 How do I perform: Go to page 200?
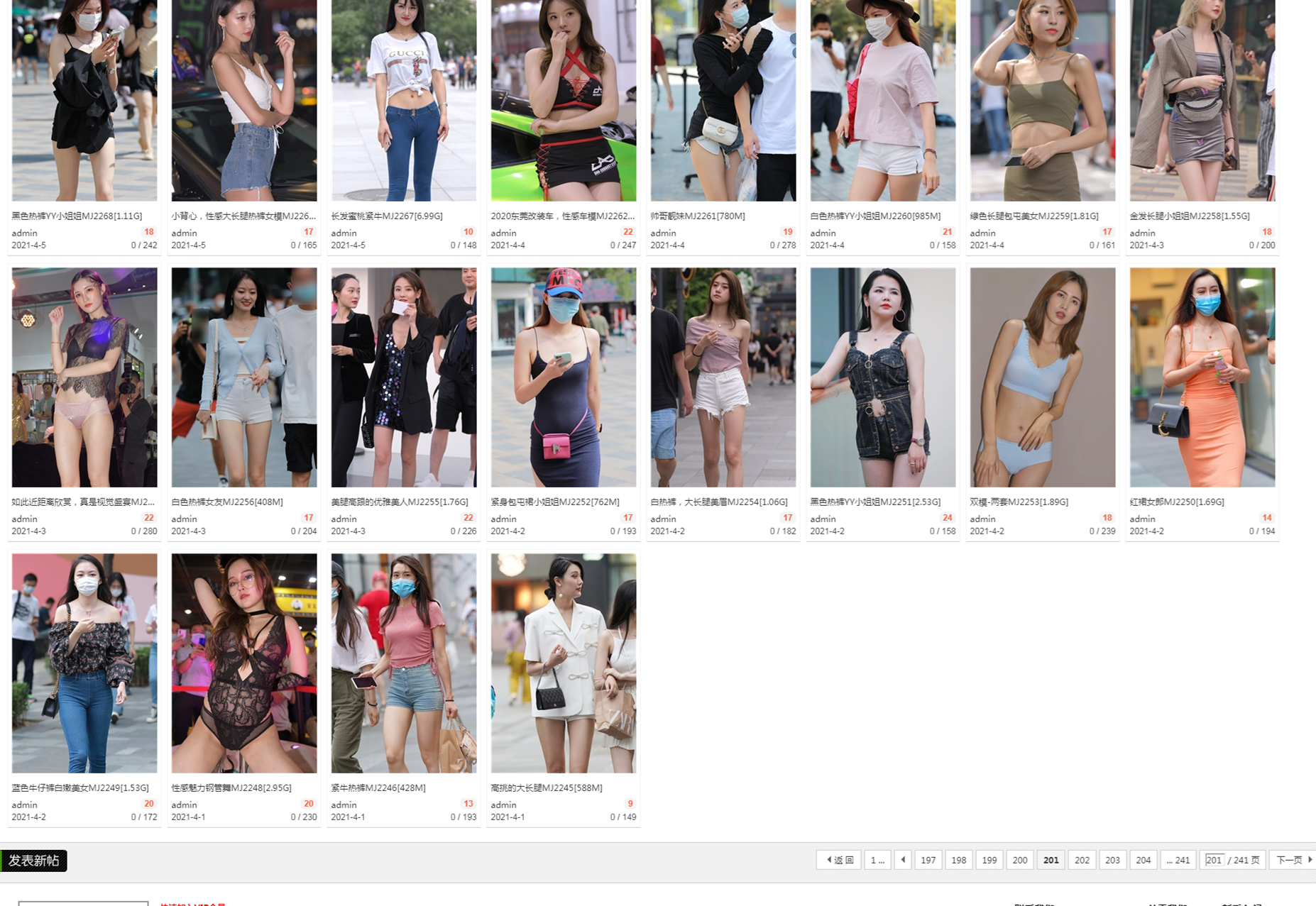(x=1020, y=860)
